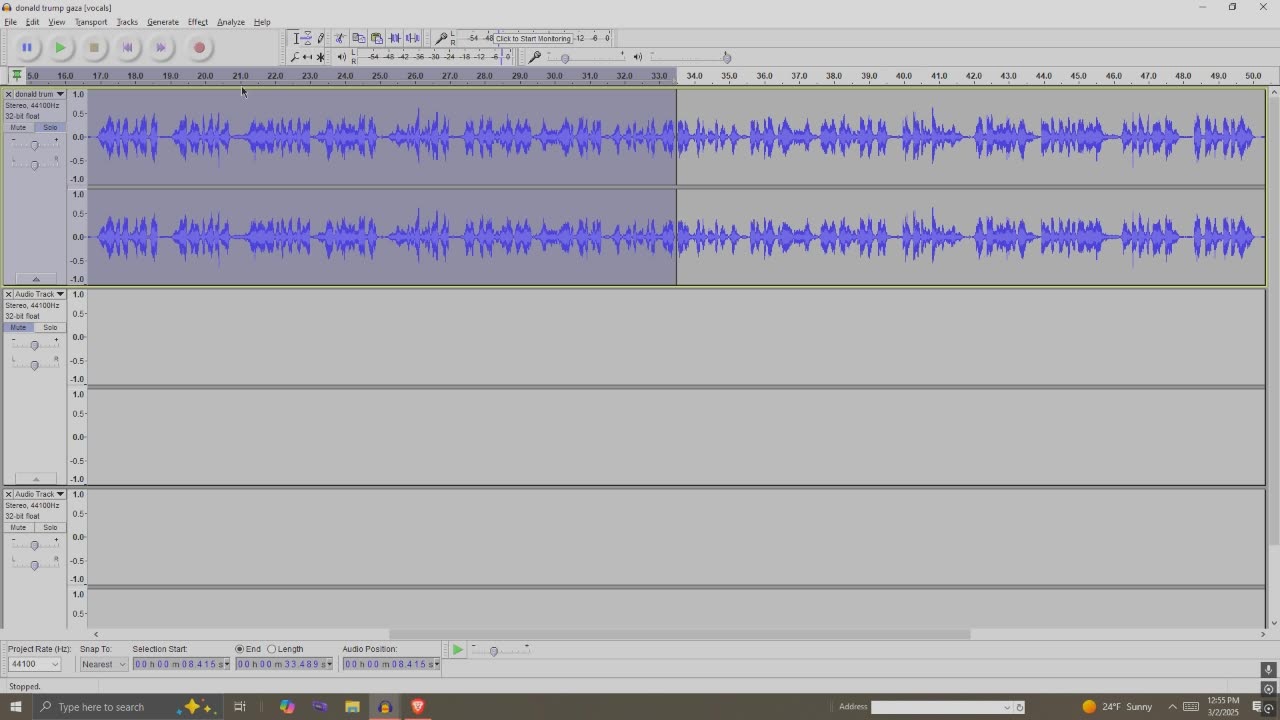The height and width of the screenshot is (720, 1280).
Task: Open the Transport menu
Action: coord(90,22)
